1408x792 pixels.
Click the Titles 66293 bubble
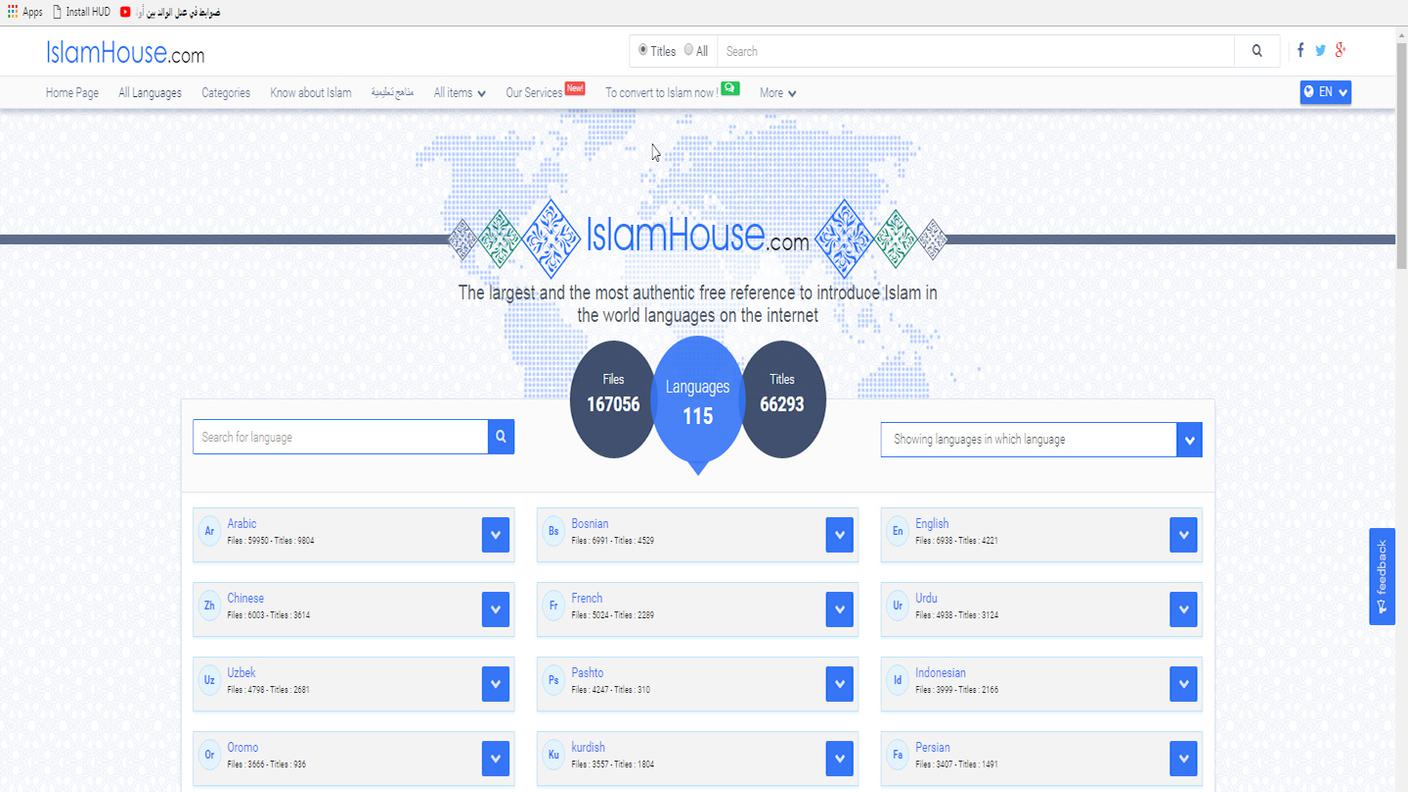782,399
